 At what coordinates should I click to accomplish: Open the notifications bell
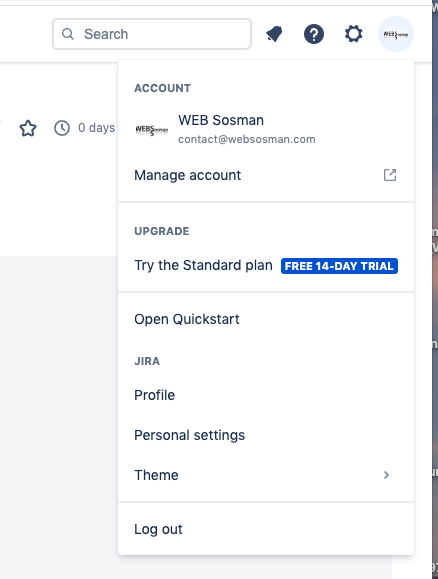click(274, 34)
